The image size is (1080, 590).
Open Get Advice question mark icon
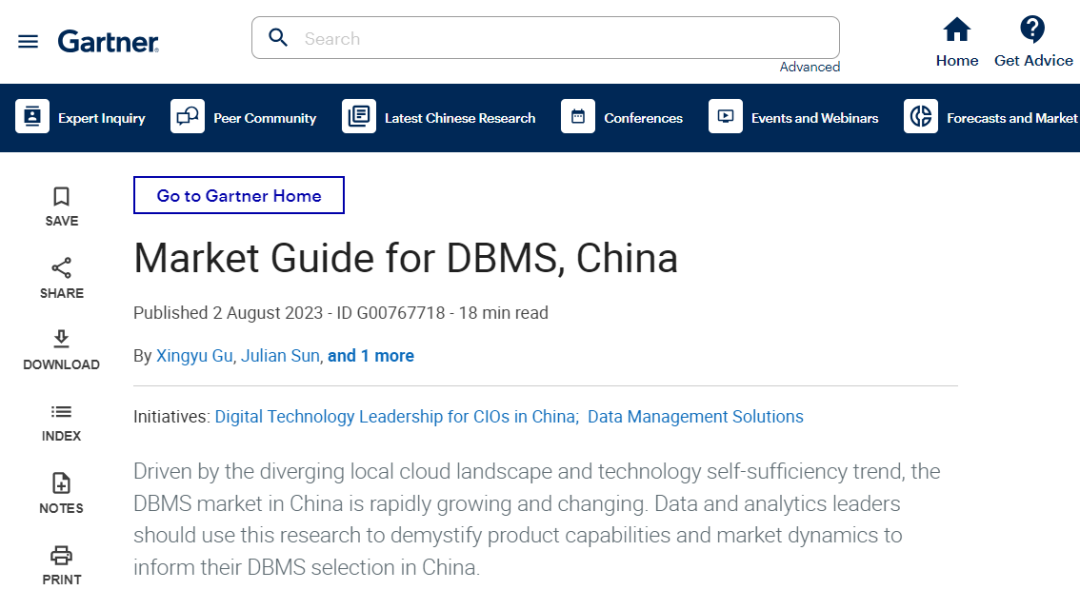point(1032,30)
